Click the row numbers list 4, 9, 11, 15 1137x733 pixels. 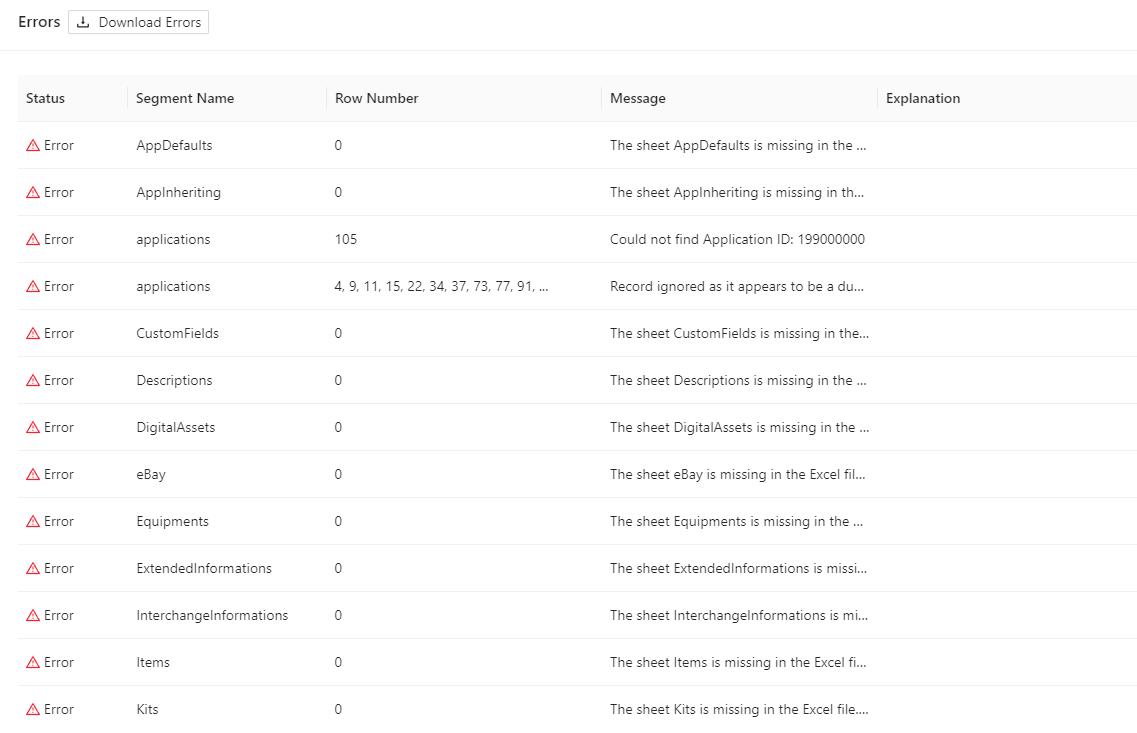[x=441, y=286]
